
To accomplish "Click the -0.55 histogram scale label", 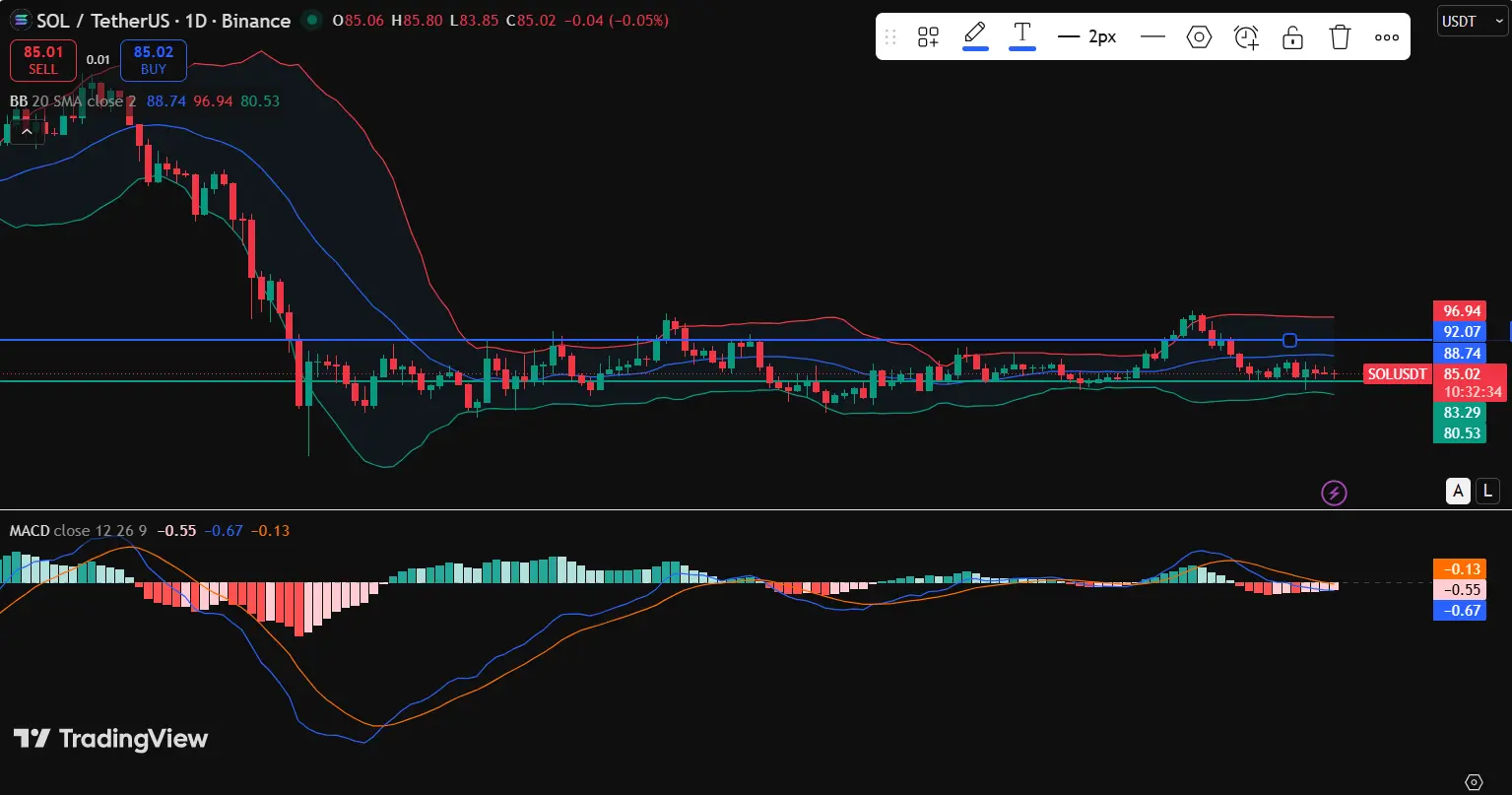I will click(x=1459, y=589).
